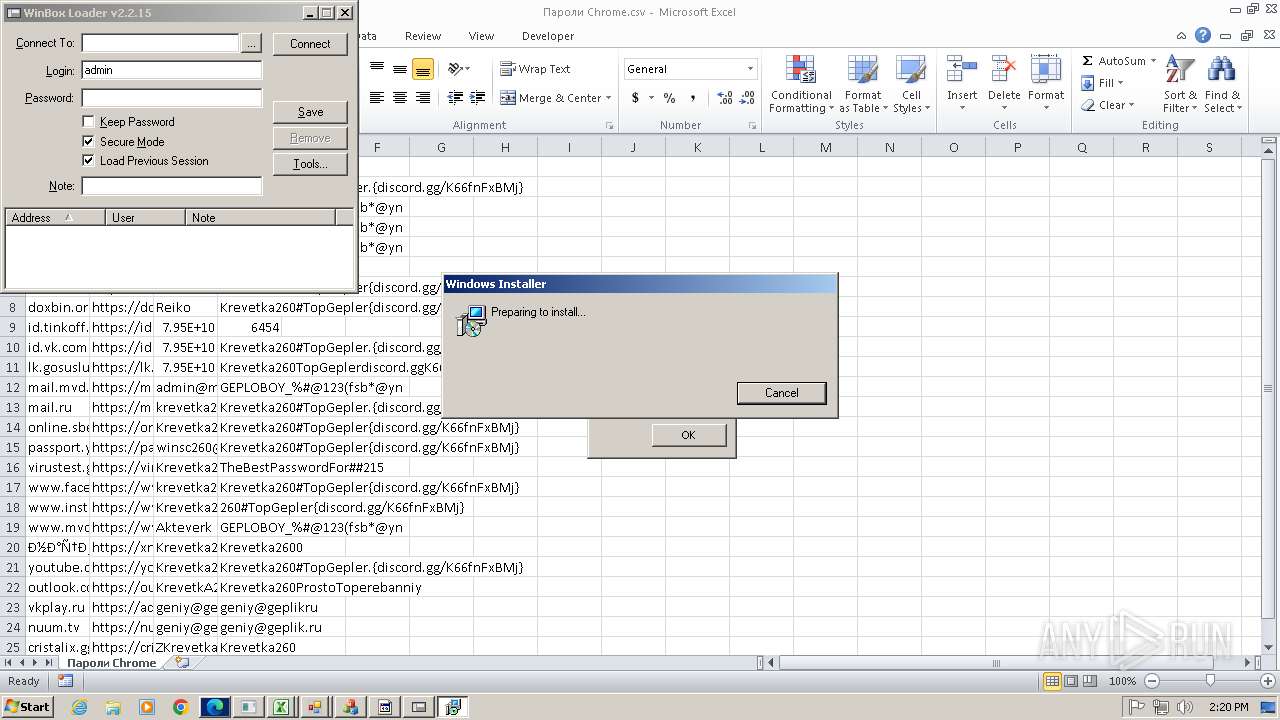Select the Пароли Chrome sheet tab
This screenshot has height=720, width=1280.
tap(112, 662)
